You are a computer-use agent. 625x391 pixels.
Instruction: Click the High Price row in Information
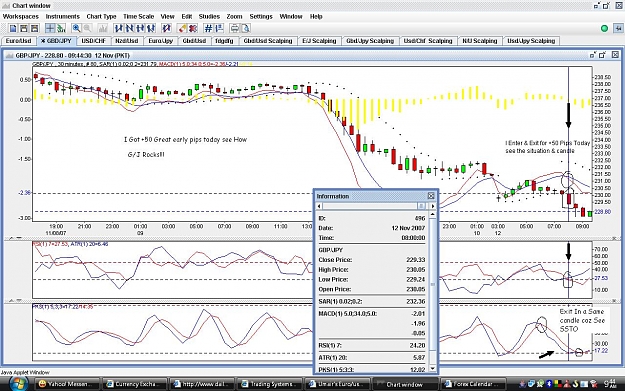click(x=372, y=269)
